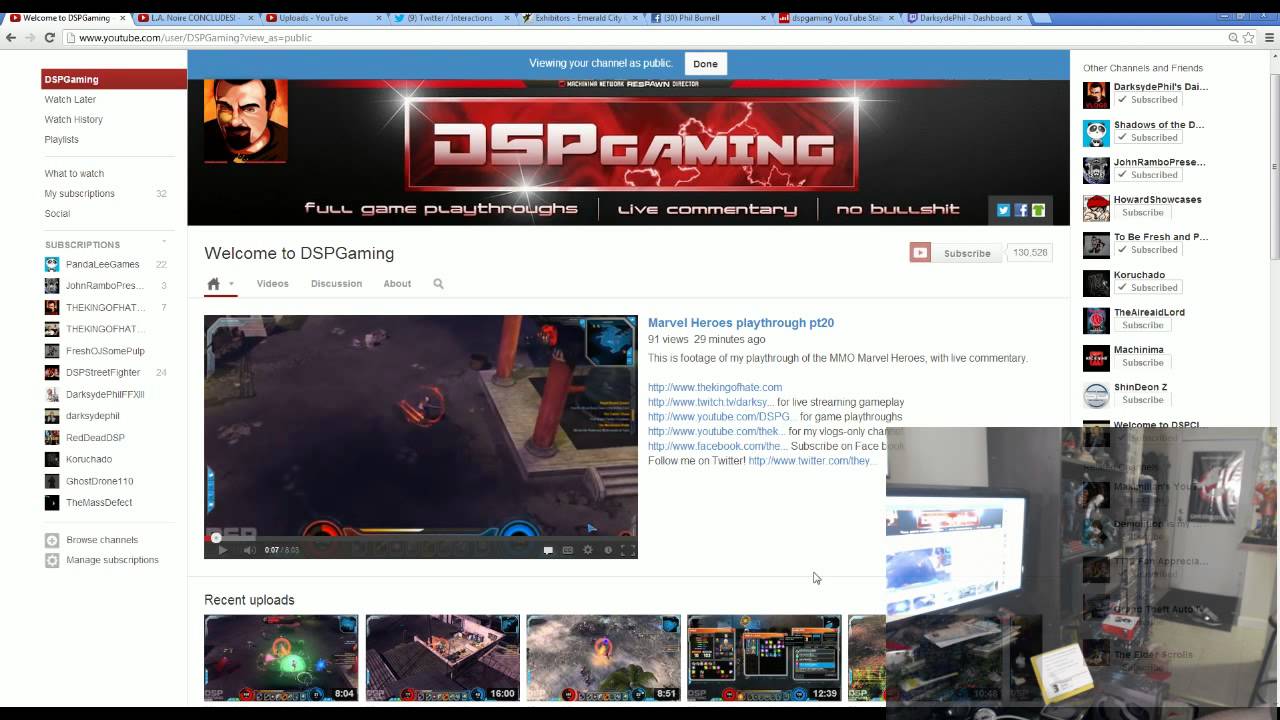
Task: Open dropdown arrow beside home icon
Action: [231, 284]
